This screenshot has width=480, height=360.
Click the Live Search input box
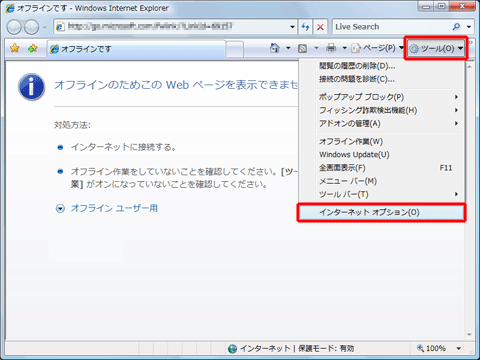pyautogui.click(x=390, y=27)
